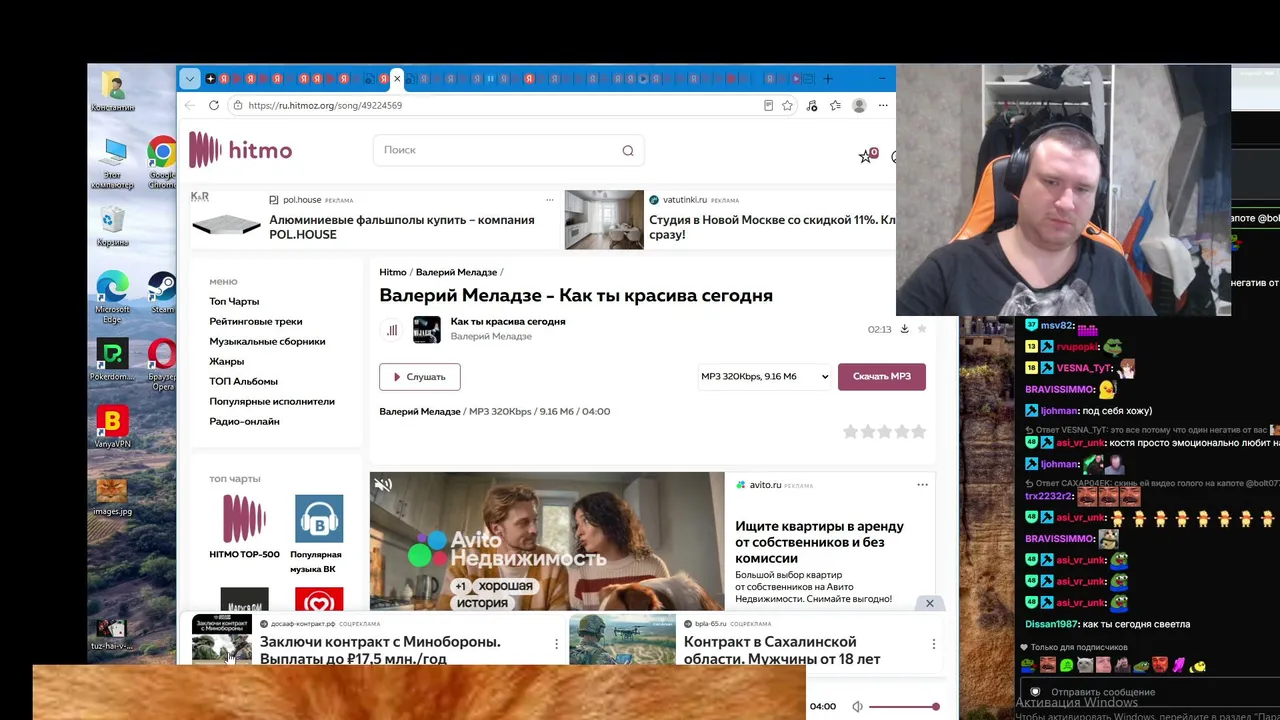
Task: Open Топ Чарты in the side menu
Action: coord(234,301)
